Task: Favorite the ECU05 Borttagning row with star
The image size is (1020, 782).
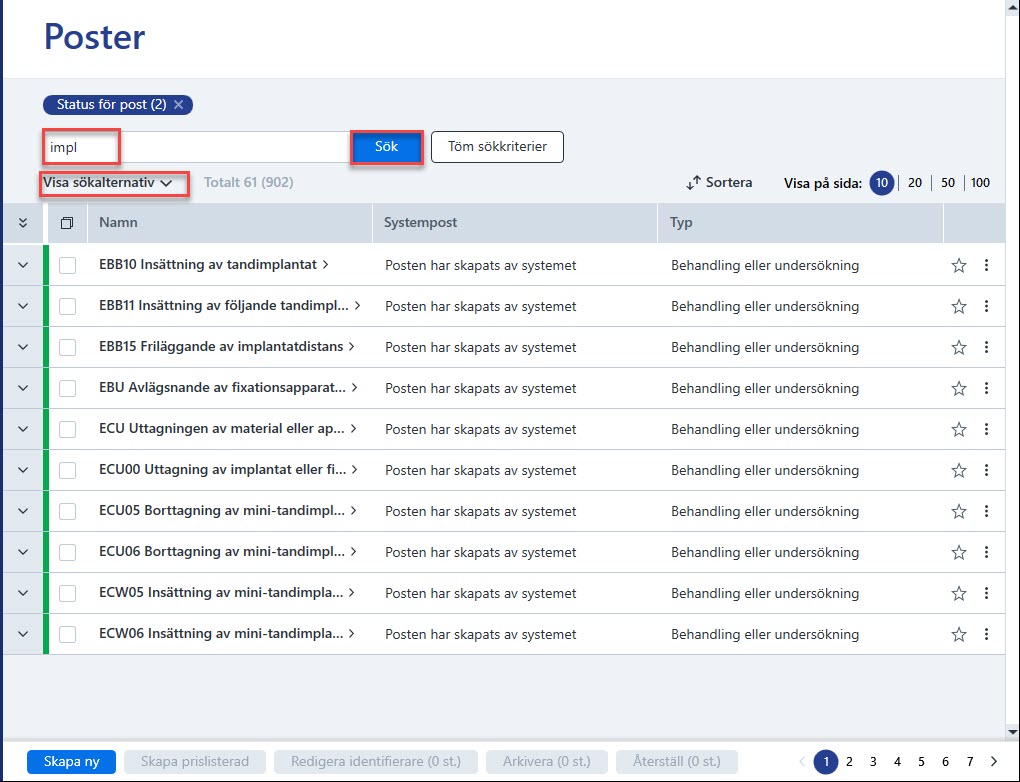Action: (x=958, y=511)
